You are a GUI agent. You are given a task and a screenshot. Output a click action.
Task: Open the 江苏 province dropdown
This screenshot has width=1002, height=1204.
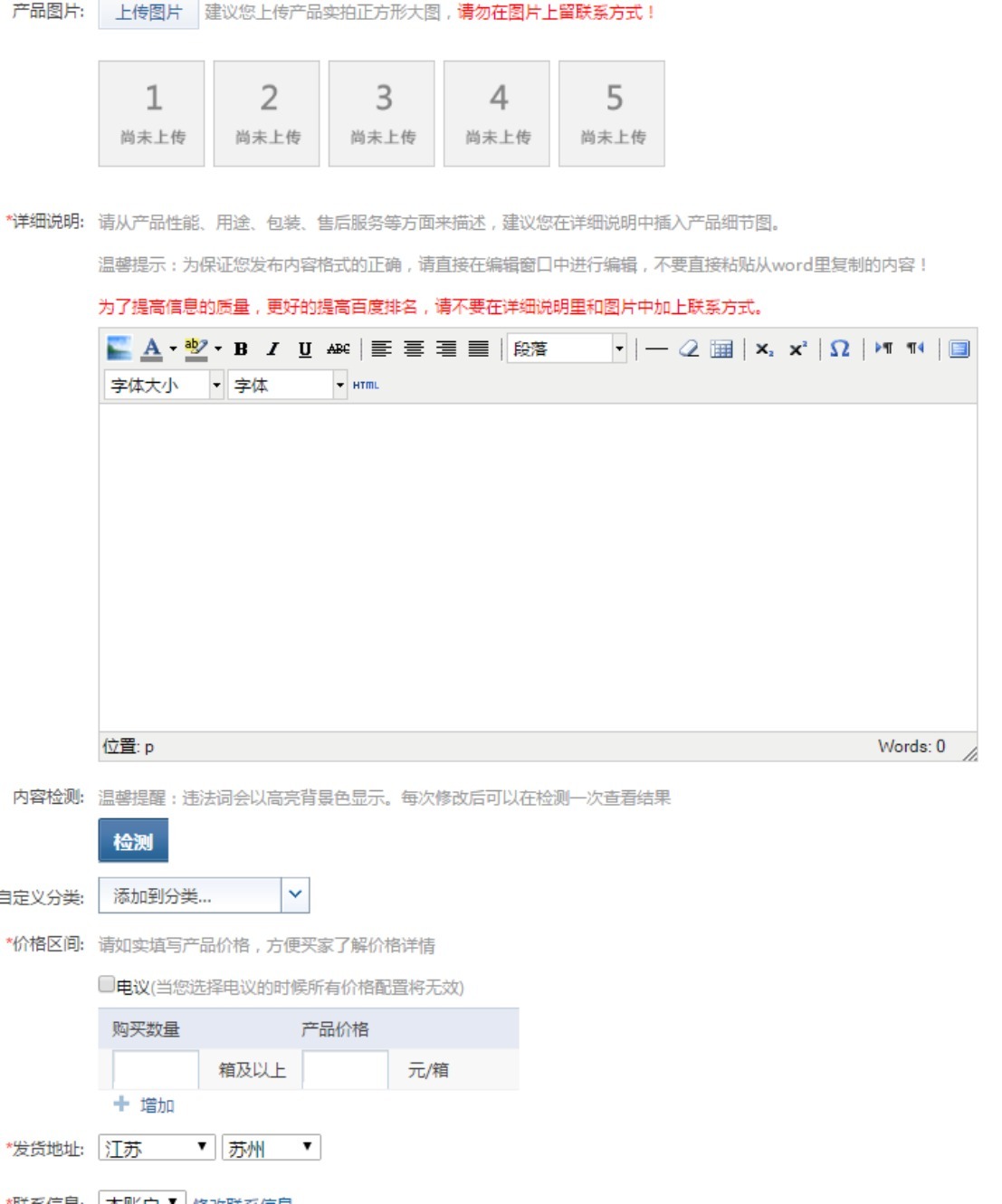tap(157, 1148)
